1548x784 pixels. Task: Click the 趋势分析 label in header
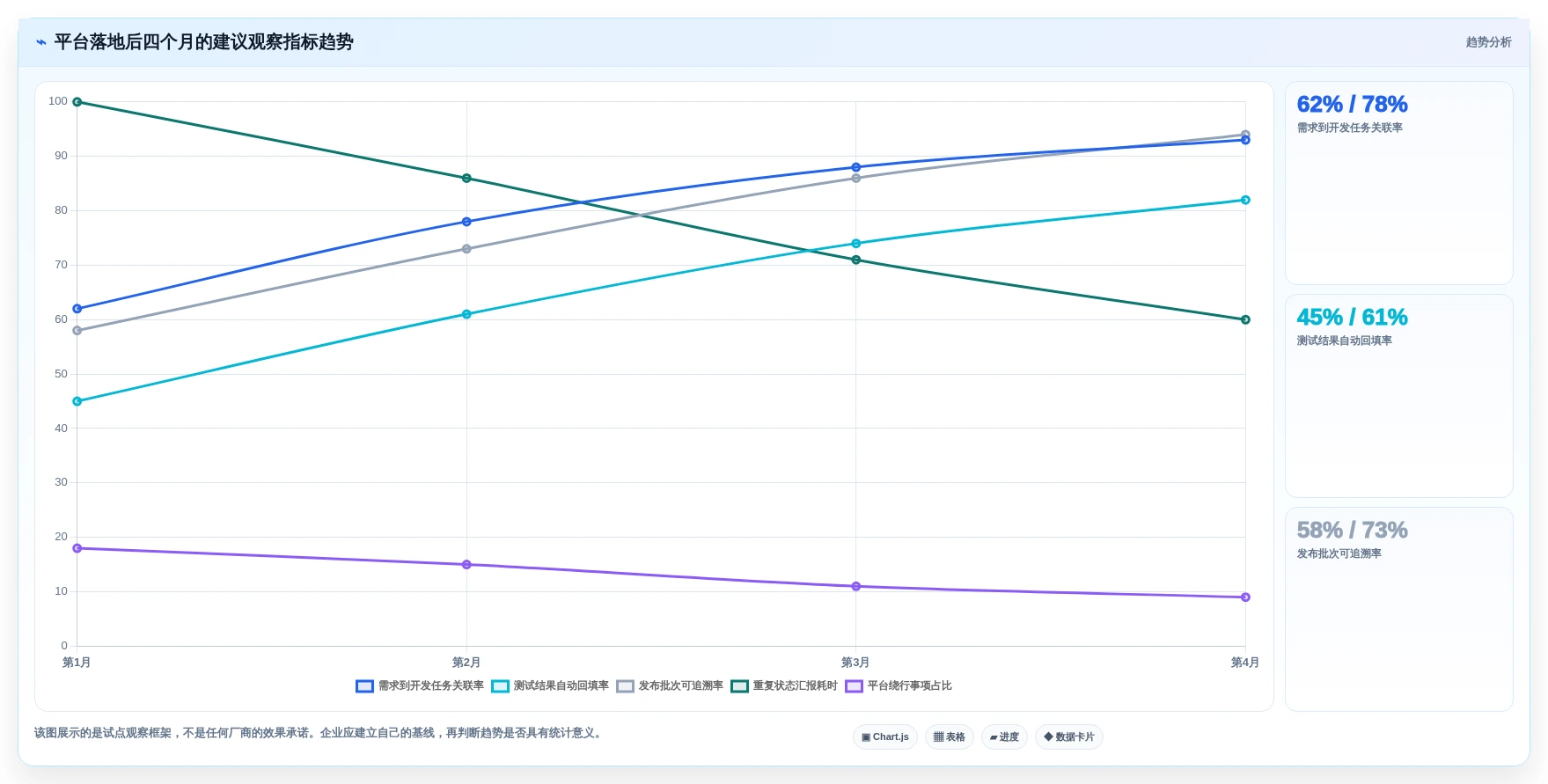pos(1489,42)
